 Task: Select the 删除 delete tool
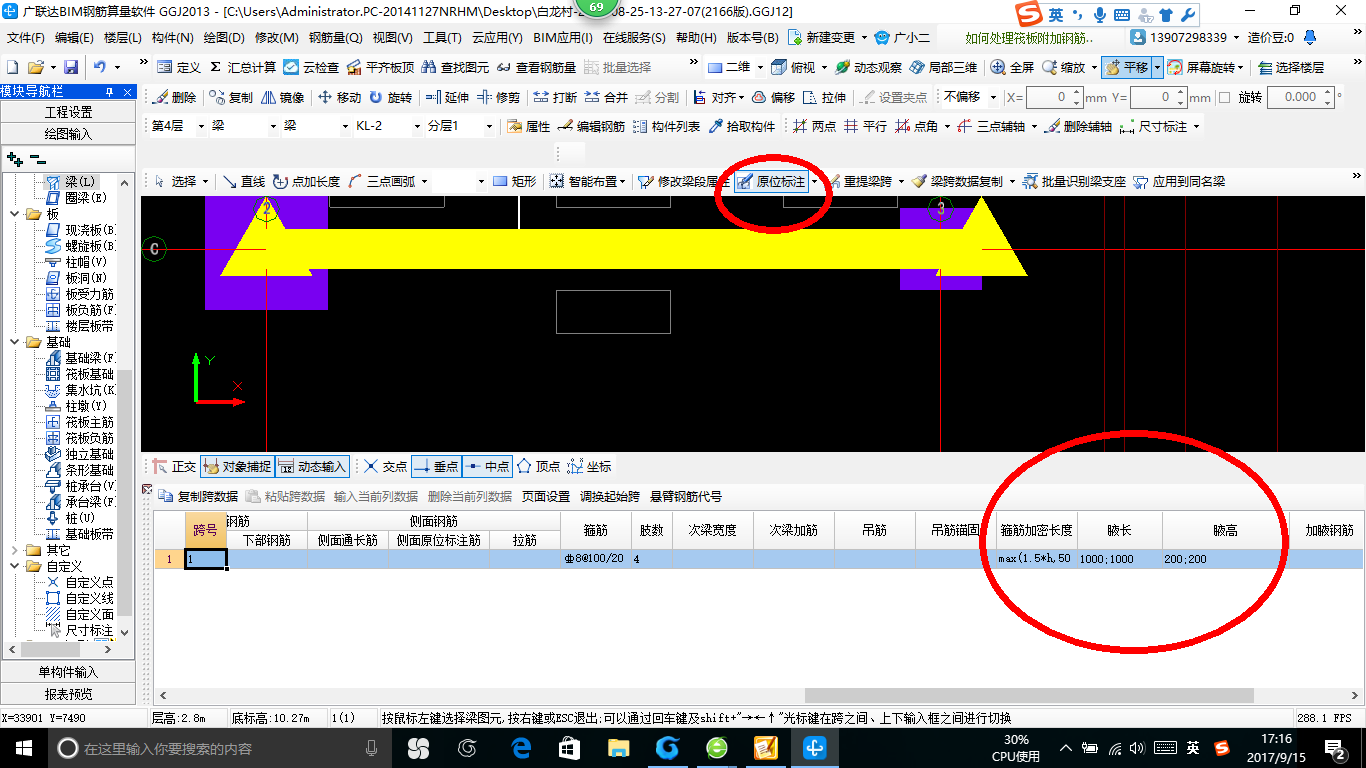pyautogui.click(x=174, y=97)
